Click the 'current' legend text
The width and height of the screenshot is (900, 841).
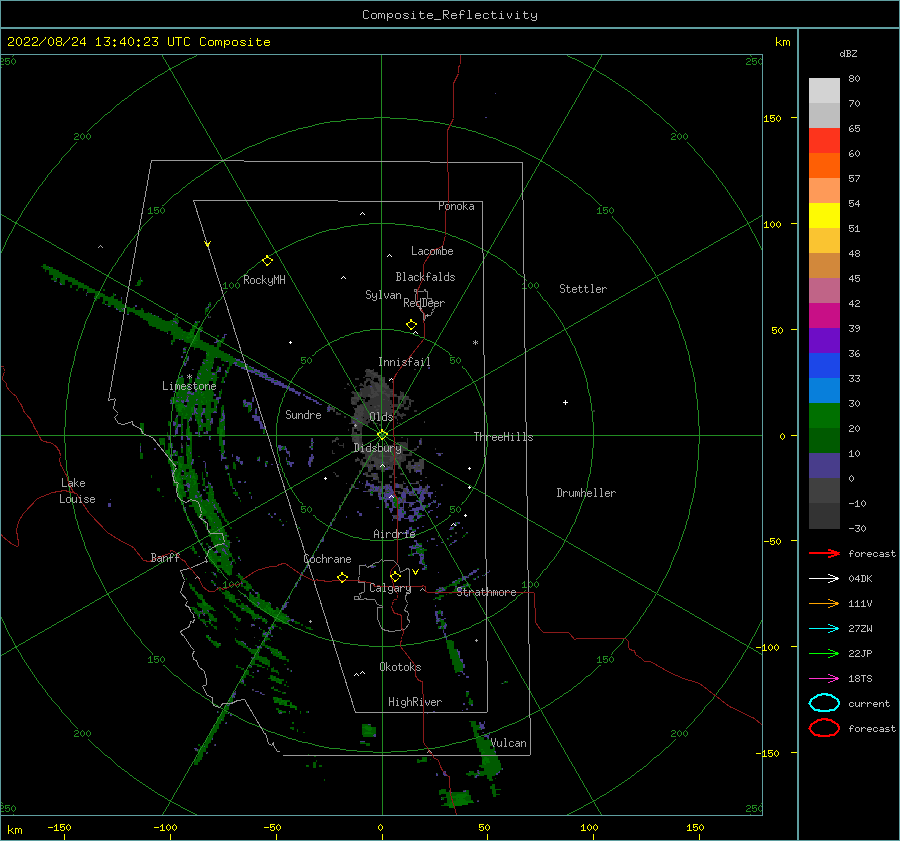pos(869,704)
